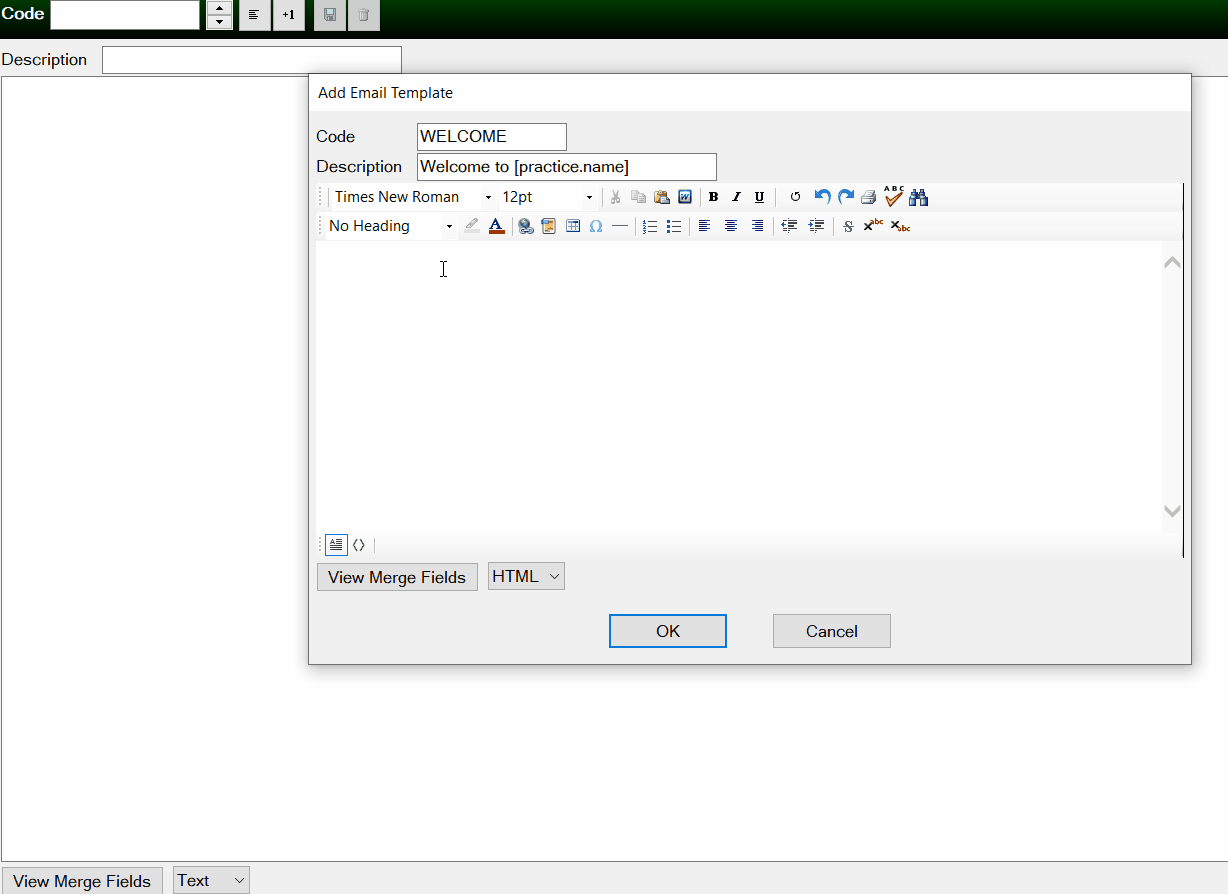Toggle bulleted list

click(x=674, y=226)
